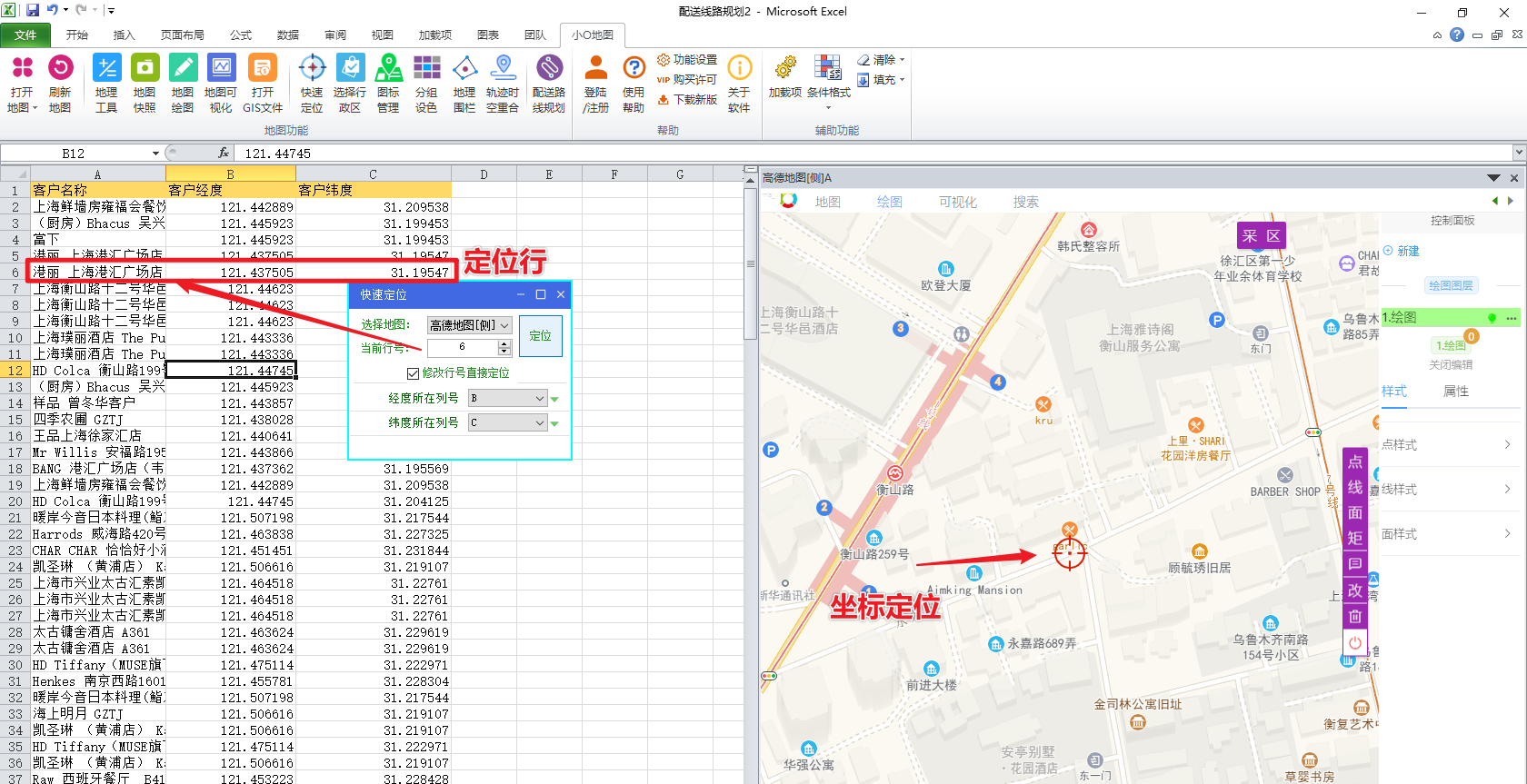Screen dimensions: 1527x784
Task: Open the 文件 File tab
Action: coord(25,35)
